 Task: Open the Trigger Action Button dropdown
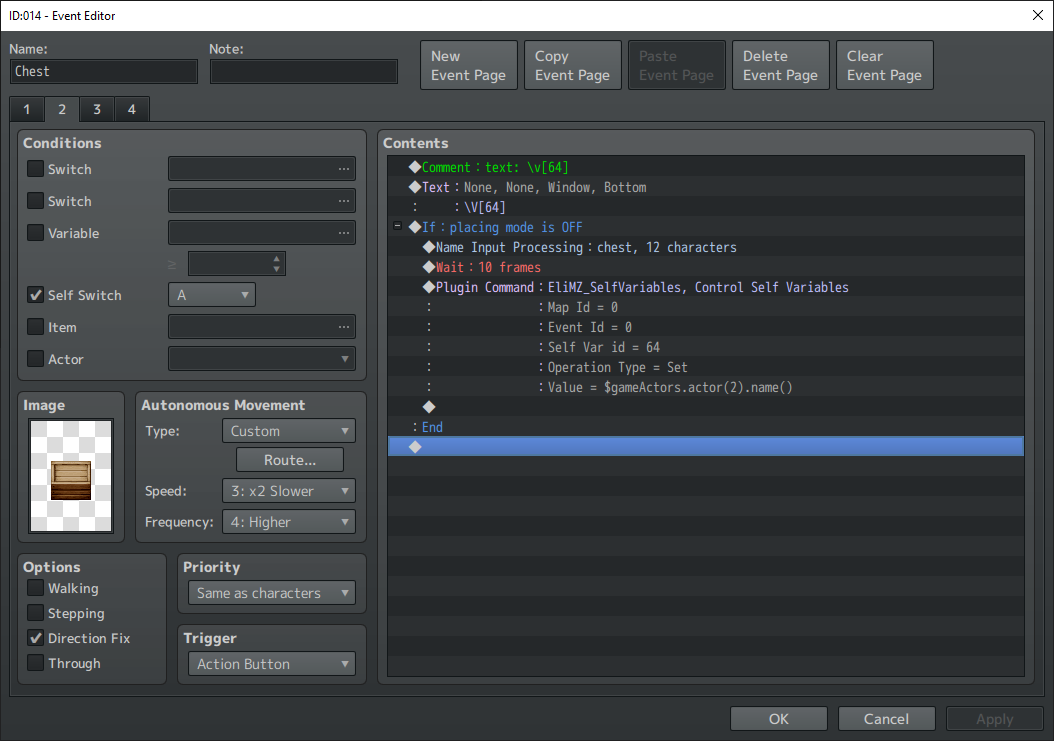(x=271, y=664)
